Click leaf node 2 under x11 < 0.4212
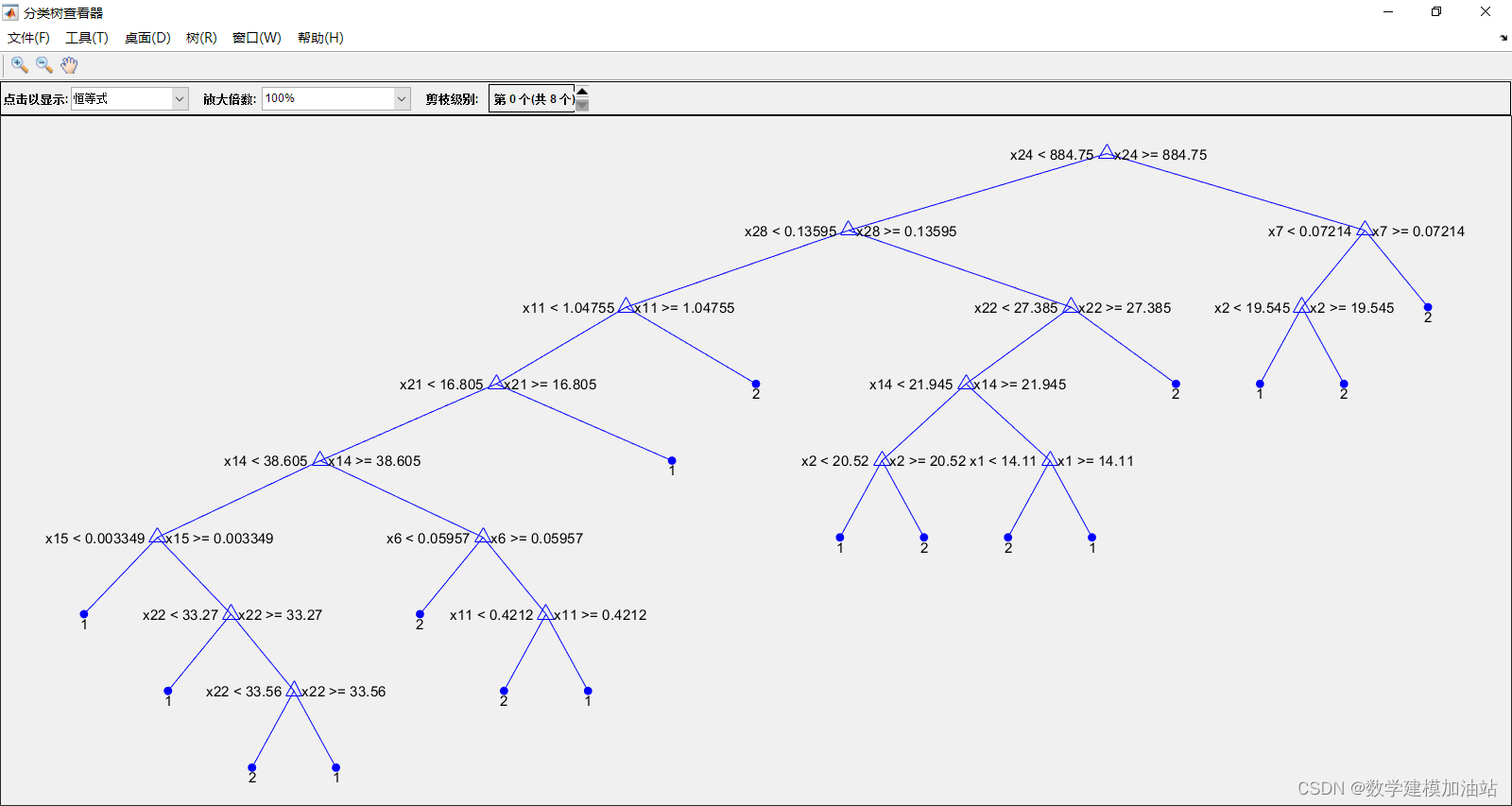Screen dimensions: 1512x806 [504, 691]
